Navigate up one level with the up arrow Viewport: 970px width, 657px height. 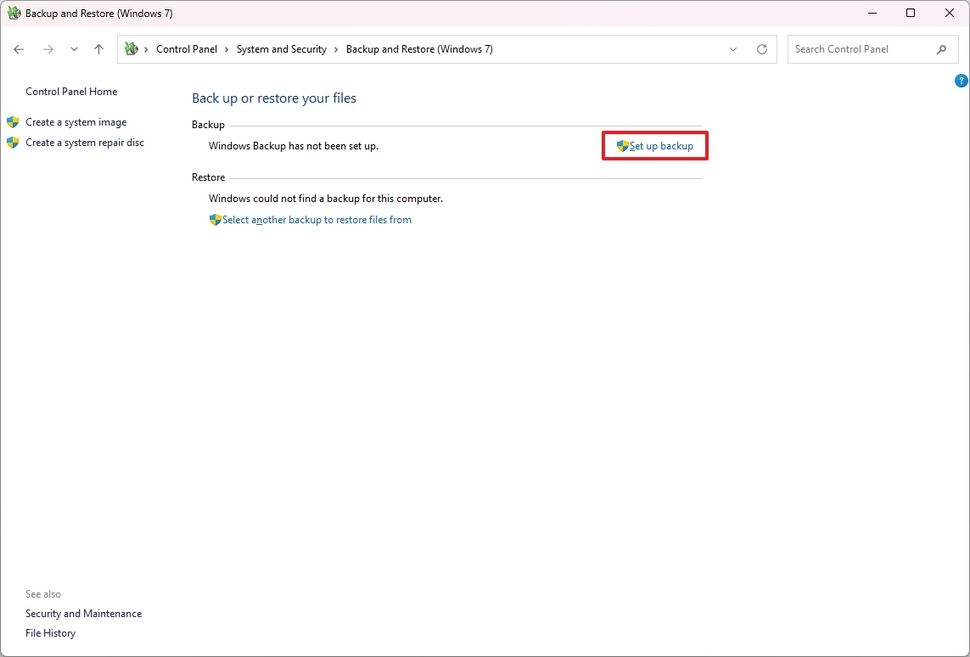click(x=98, y=48)
